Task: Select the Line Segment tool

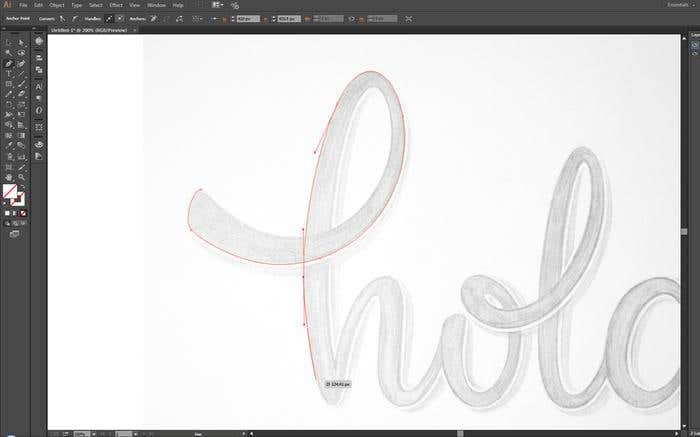Action: click(x=21, y=74)
